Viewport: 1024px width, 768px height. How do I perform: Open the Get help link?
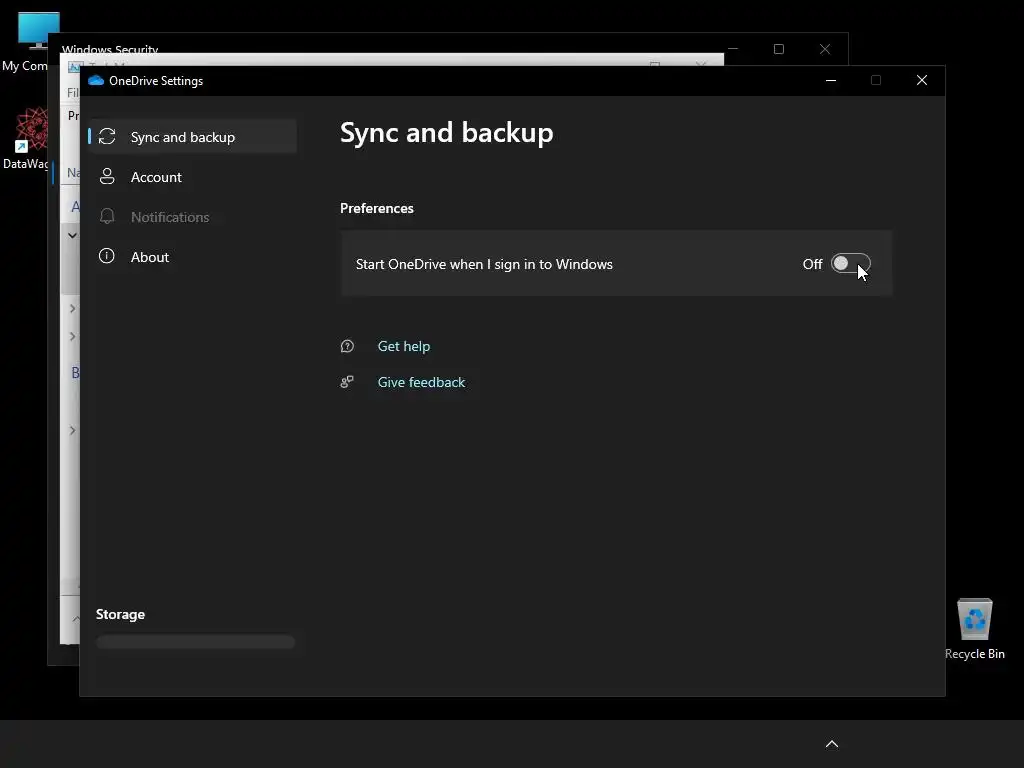coord(403,346)
